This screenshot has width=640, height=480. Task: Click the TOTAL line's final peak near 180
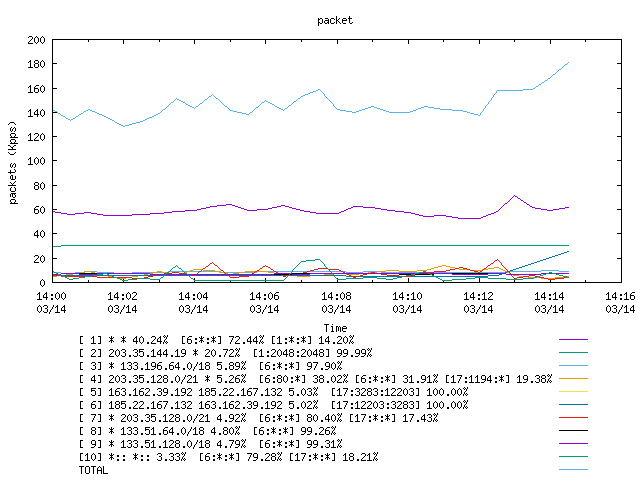point(568,63)
